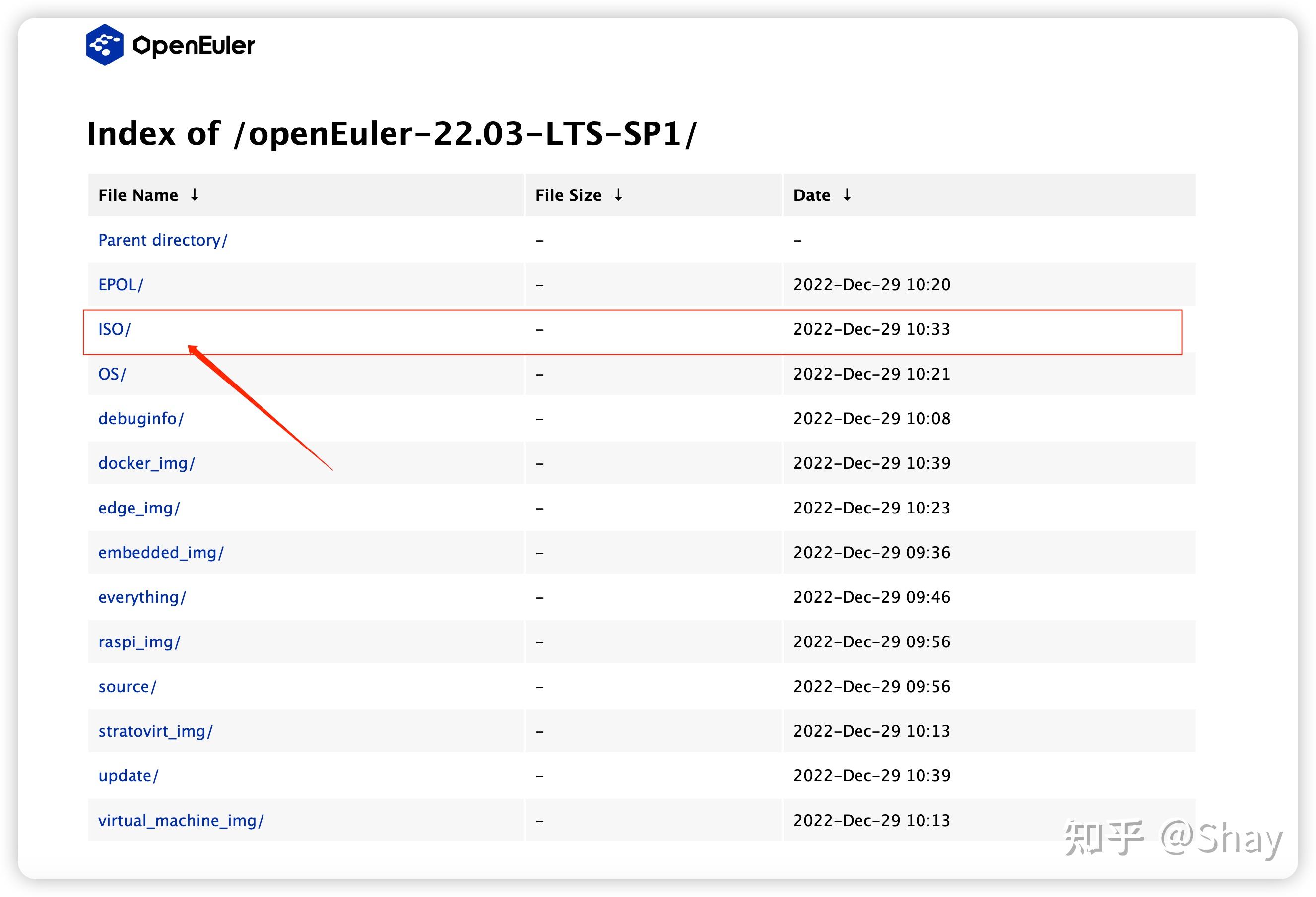Open the update directory
The height and width of the screenshot is (897, 1316).
[129, 776]
